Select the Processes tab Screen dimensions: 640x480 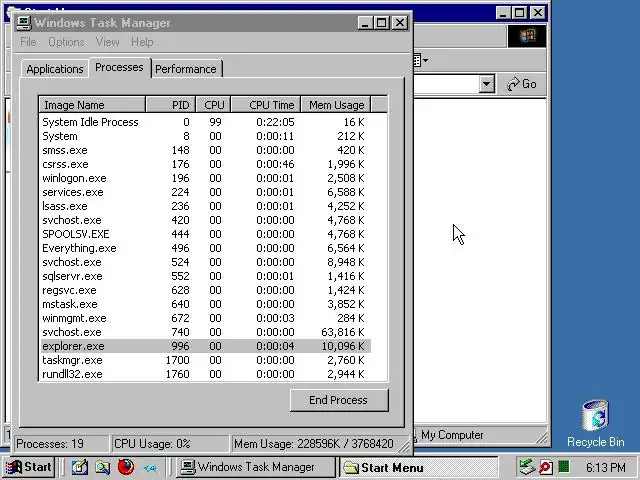pos(119,67)
